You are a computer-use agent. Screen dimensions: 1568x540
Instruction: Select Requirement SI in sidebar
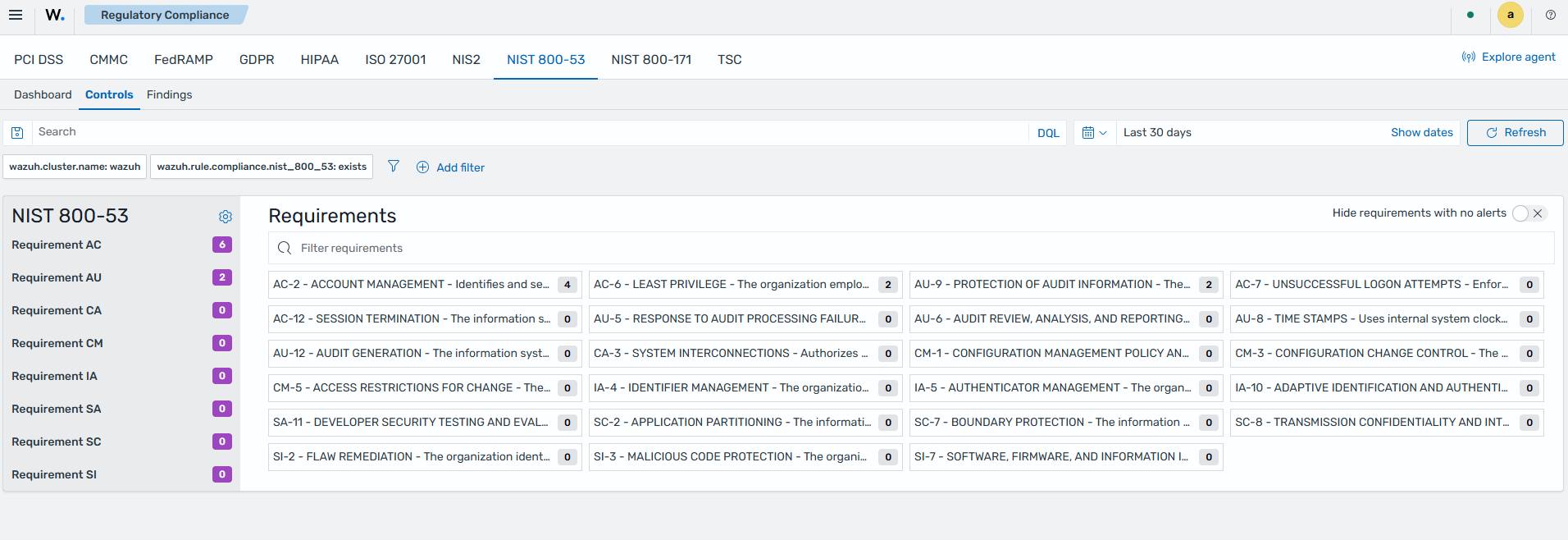[x=121, y=474]
